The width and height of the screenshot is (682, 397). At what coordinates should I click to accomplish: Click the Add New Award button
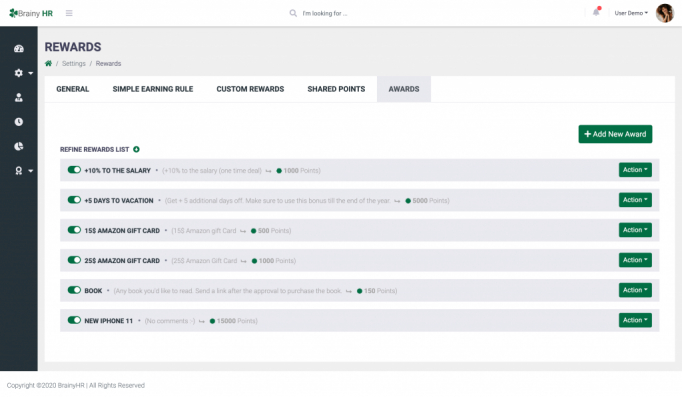tap(615, 134)
